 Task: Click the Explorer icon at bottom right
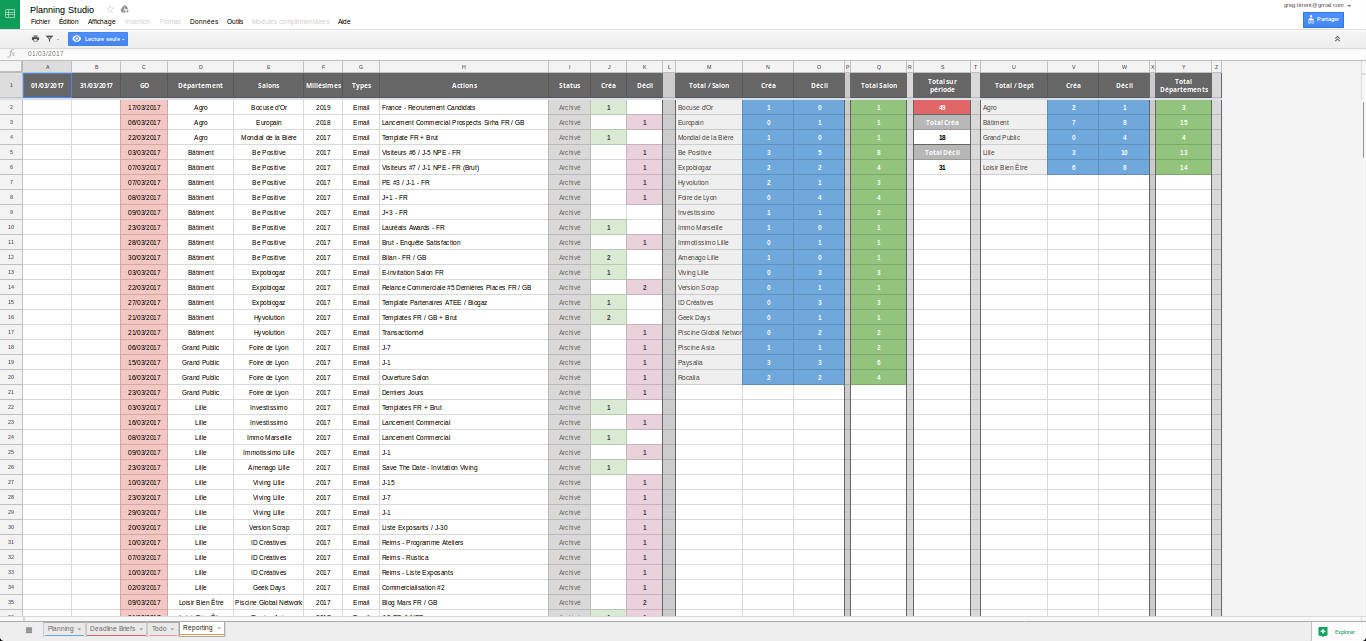(x=1324, y=631)
